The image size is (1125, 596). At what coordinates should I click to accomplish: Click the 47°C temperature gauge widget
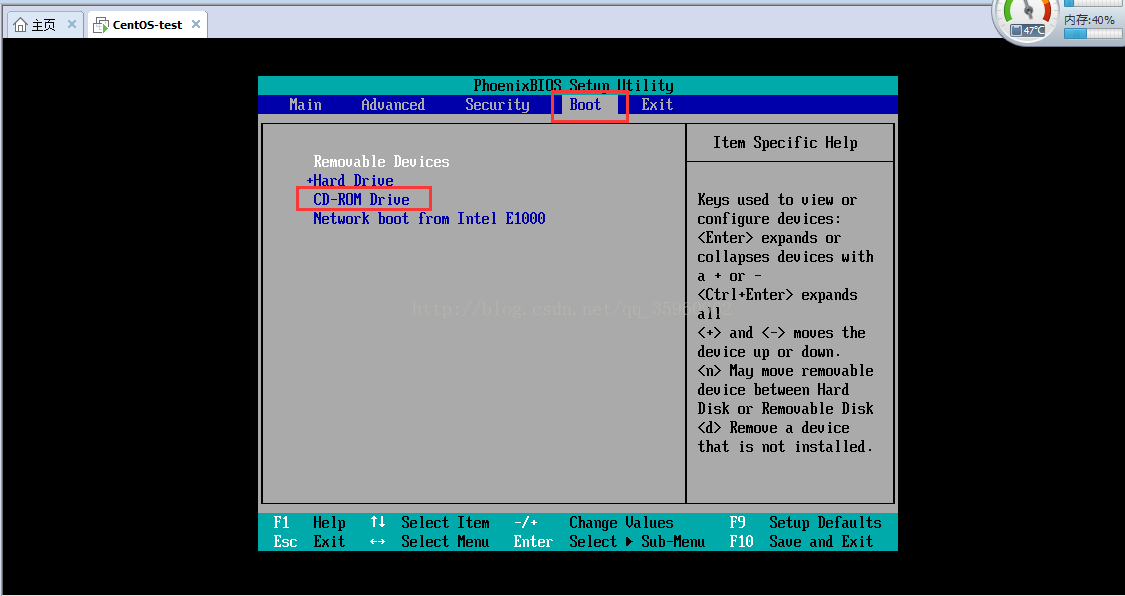pos(1028,19)
